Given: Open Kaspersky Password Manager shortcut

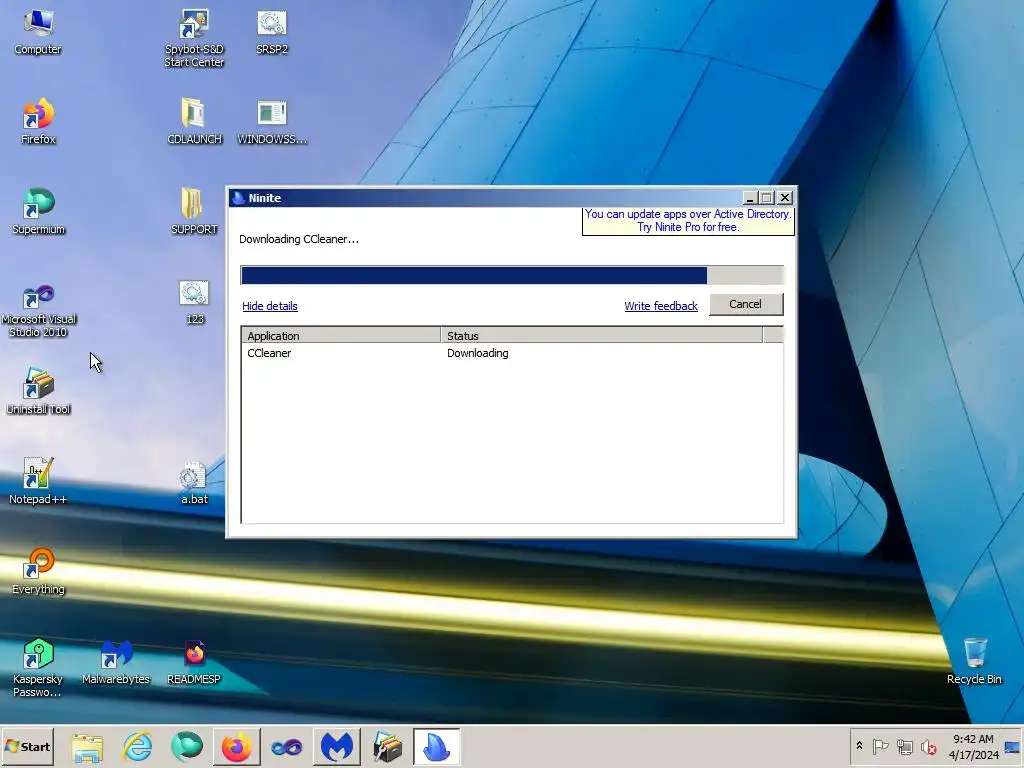Looking at the screenshot, I should pos(38,667).
